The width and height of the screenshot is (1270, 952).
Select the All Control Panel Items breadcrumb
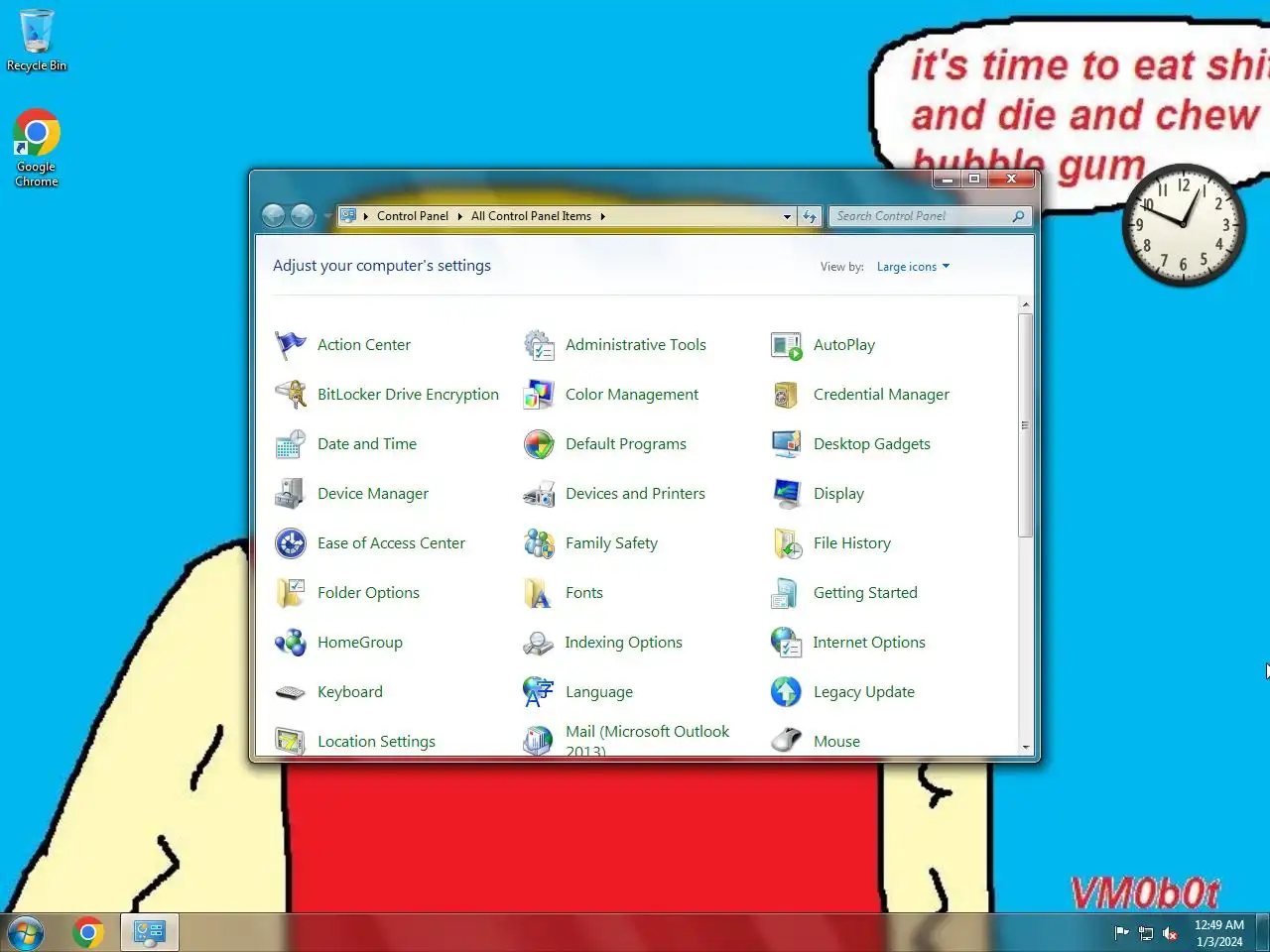tap(531, 216)
